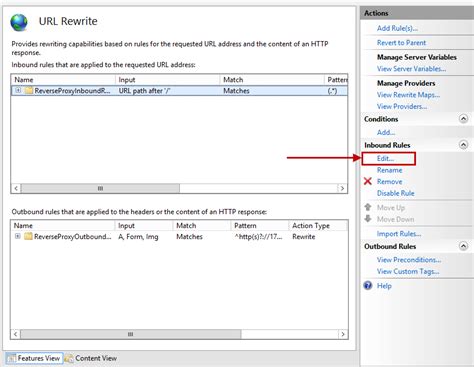This screenshot has width=474, height=367.
Task: Click the outbound "Rewrite" action cell
Action: [x=304, y=237]
